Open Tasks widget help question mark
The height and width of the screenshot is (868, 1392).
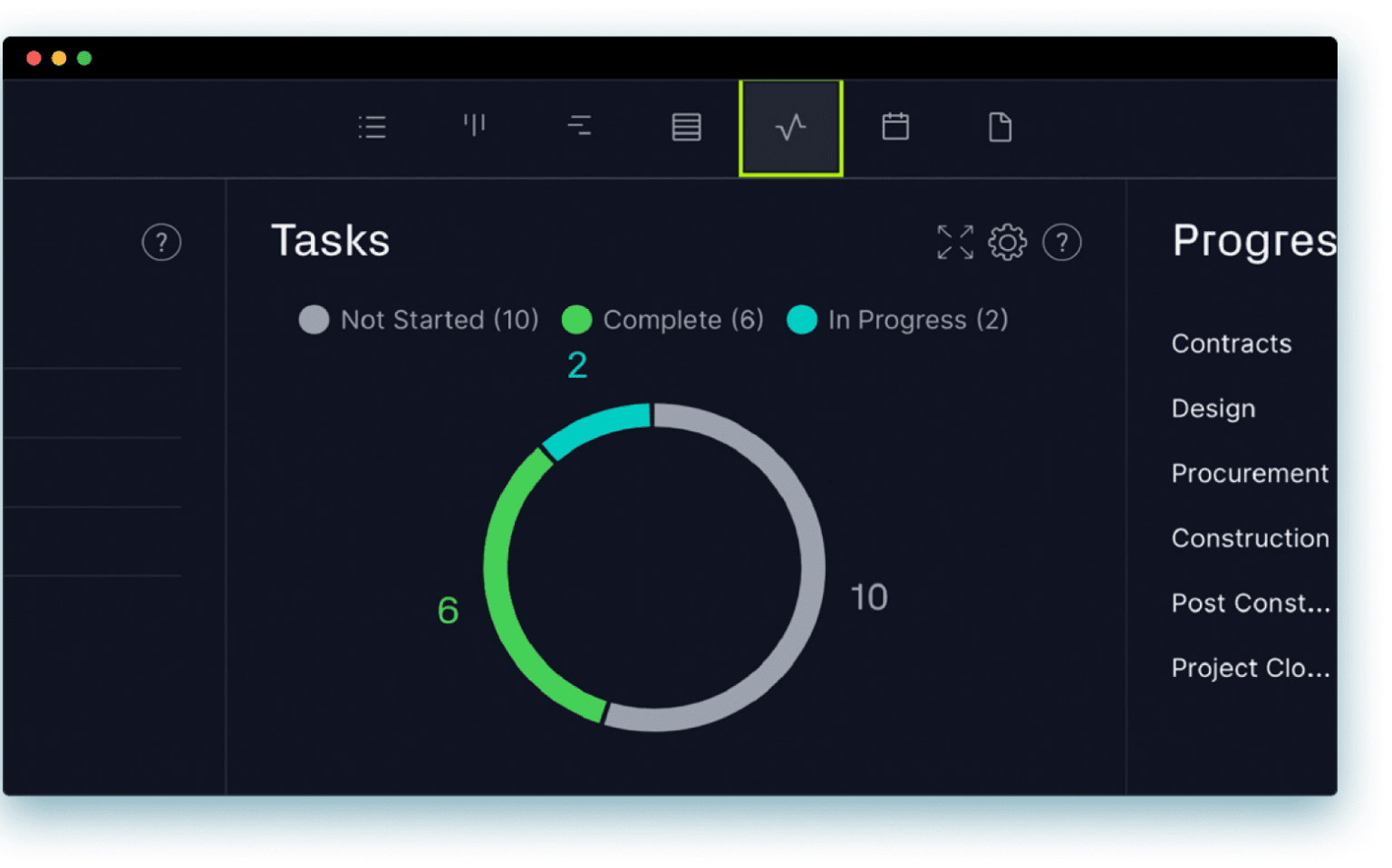point(1062,242)
